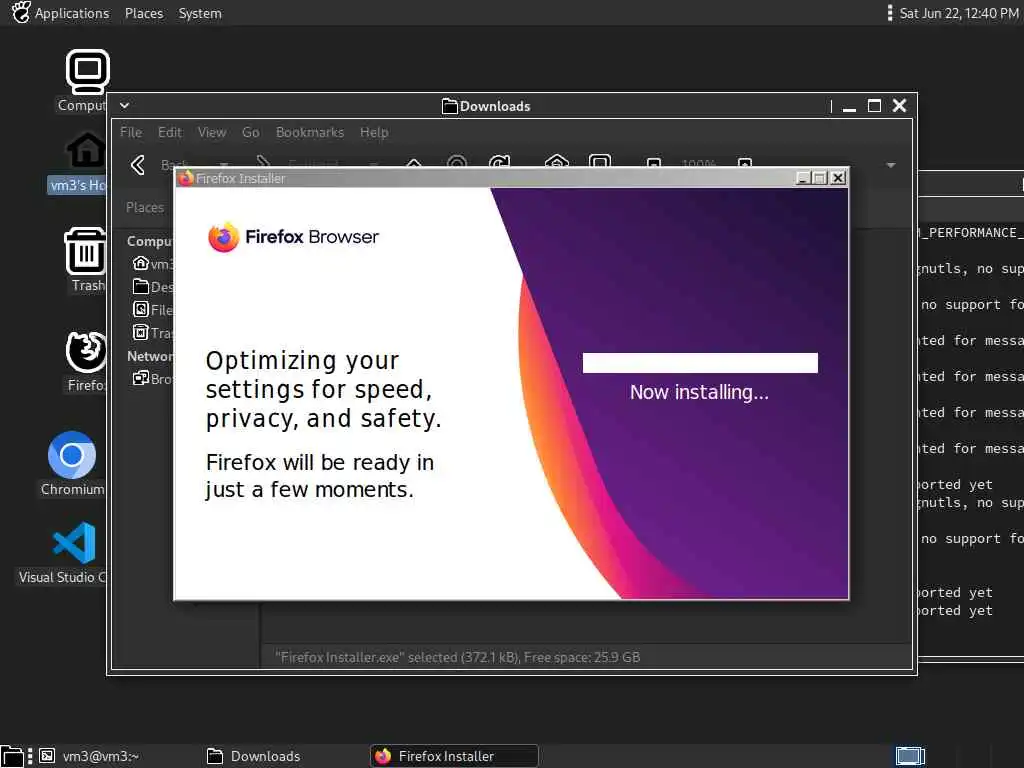Click '_PERFORMANCE_' line in terminal window
The height and width of the screenshot is (768, 1024).
[x=972, y=232]
